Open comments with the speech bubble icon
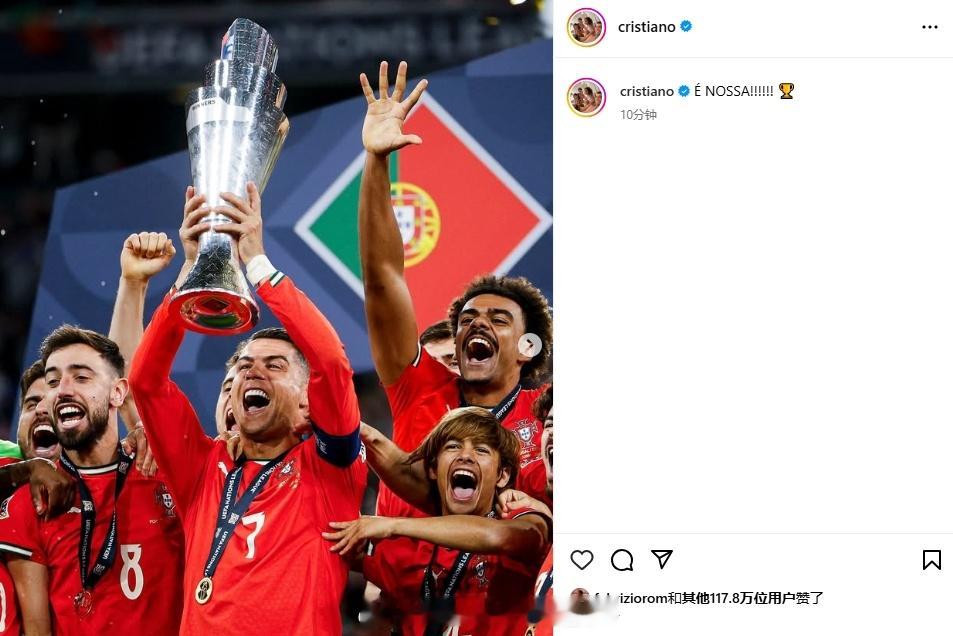This screenshot has height=636, width=953. point(622,559)
